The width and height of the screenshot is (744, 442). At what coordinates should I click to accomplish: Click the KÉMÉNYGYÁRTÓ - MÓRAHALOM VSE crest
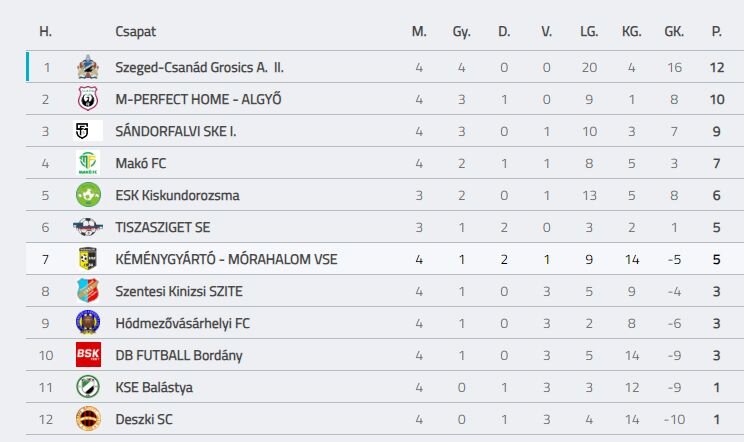[x=88, y=259]
